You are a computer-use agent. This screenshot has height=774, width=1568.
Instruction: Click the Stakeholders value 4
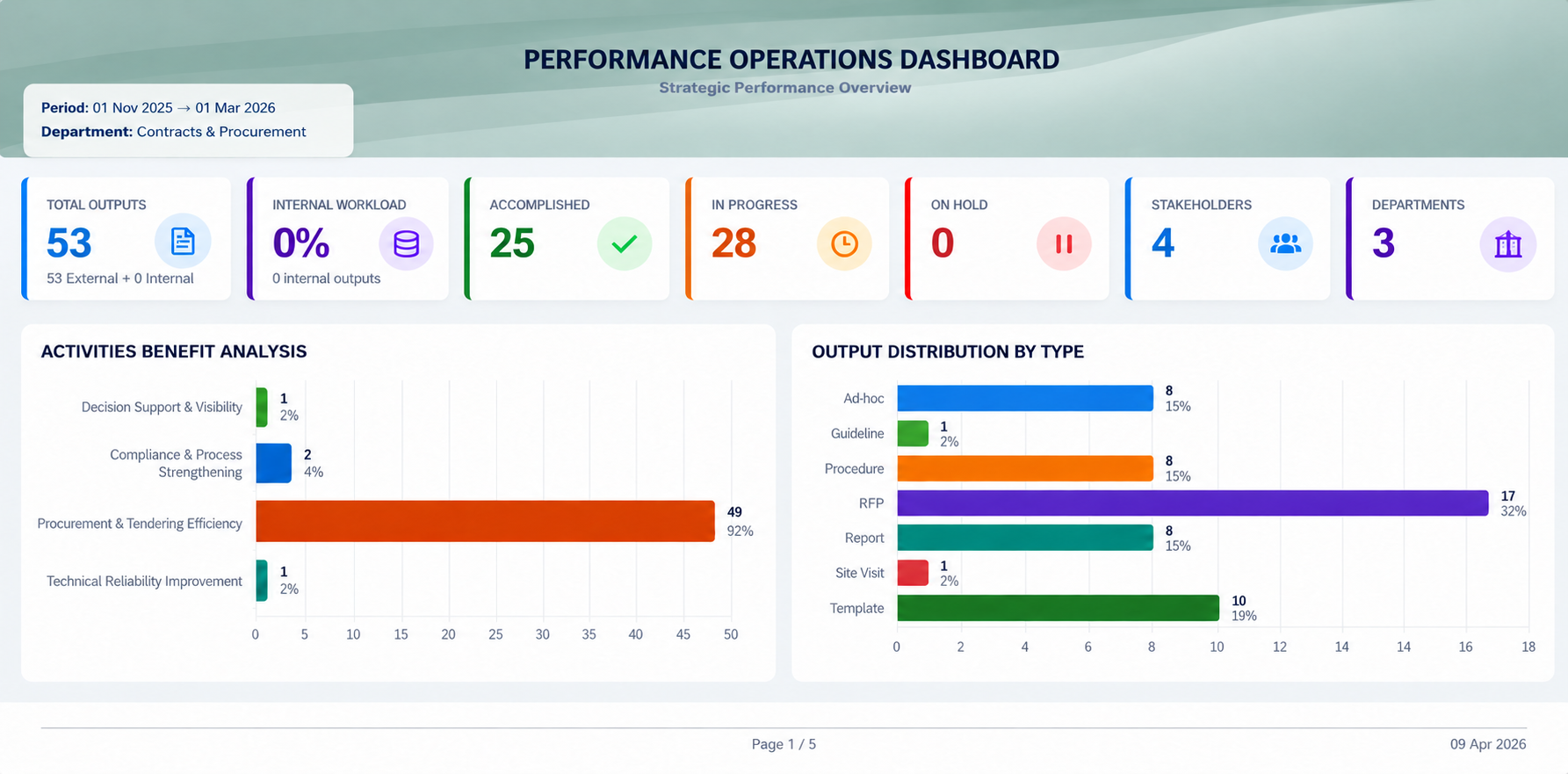point(1163,243)
